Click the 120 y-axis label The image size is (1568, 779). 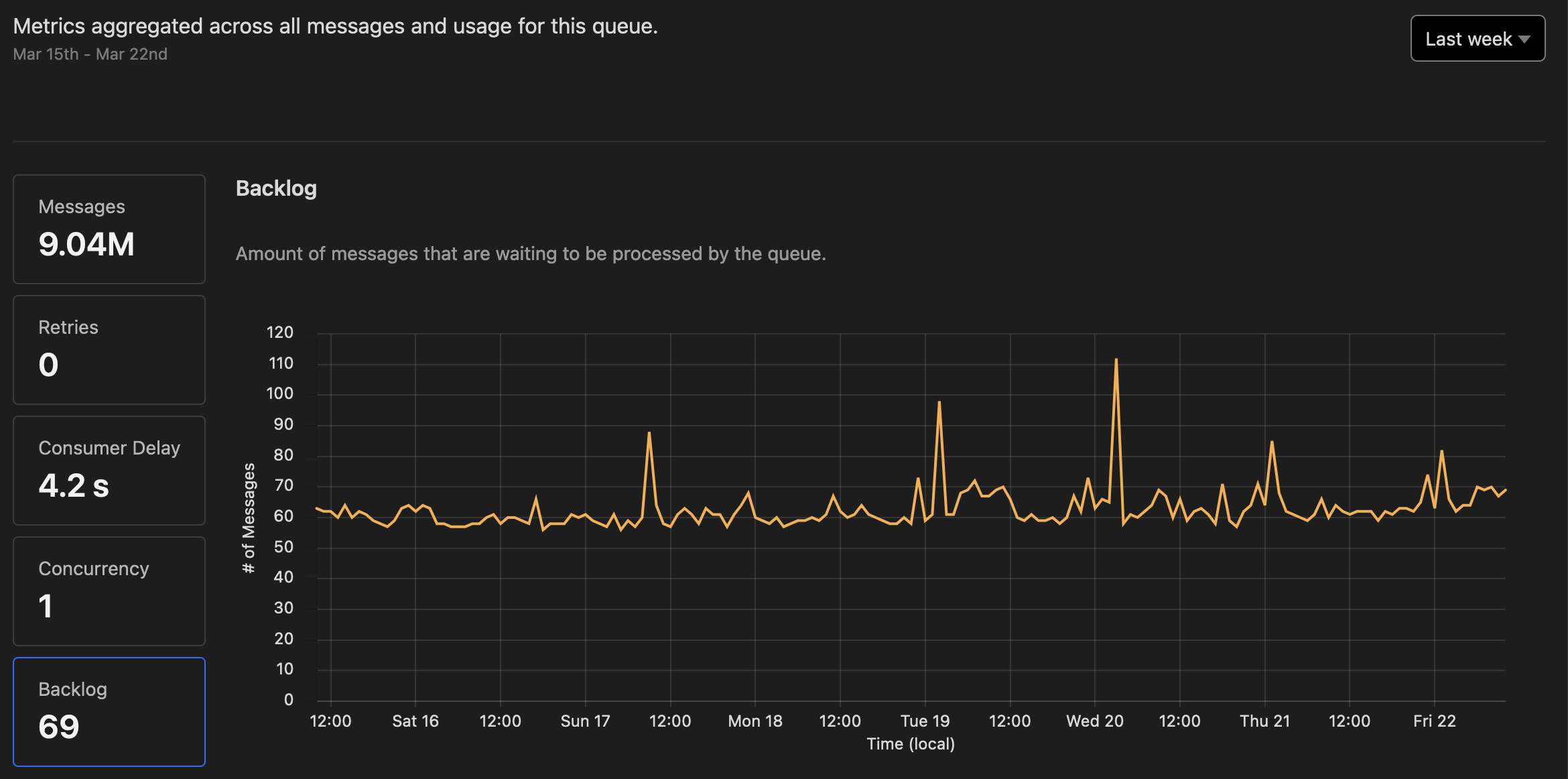tap(279, 333)
